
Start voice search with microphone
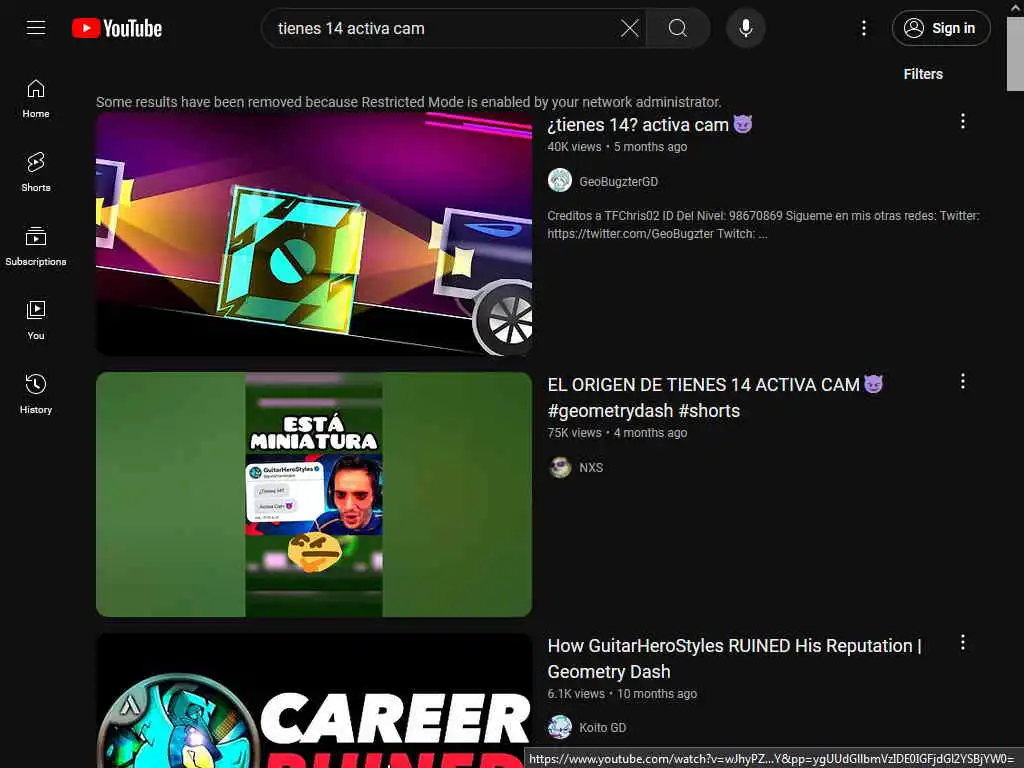(746, 28)
